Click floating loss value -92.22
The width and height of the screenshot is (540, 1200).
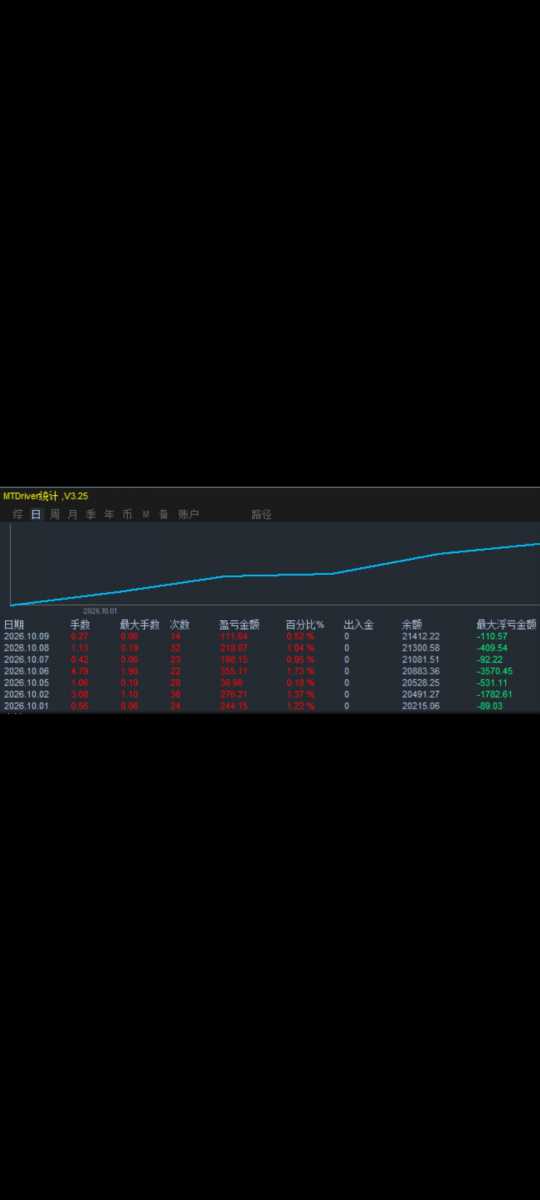[490, 660]
